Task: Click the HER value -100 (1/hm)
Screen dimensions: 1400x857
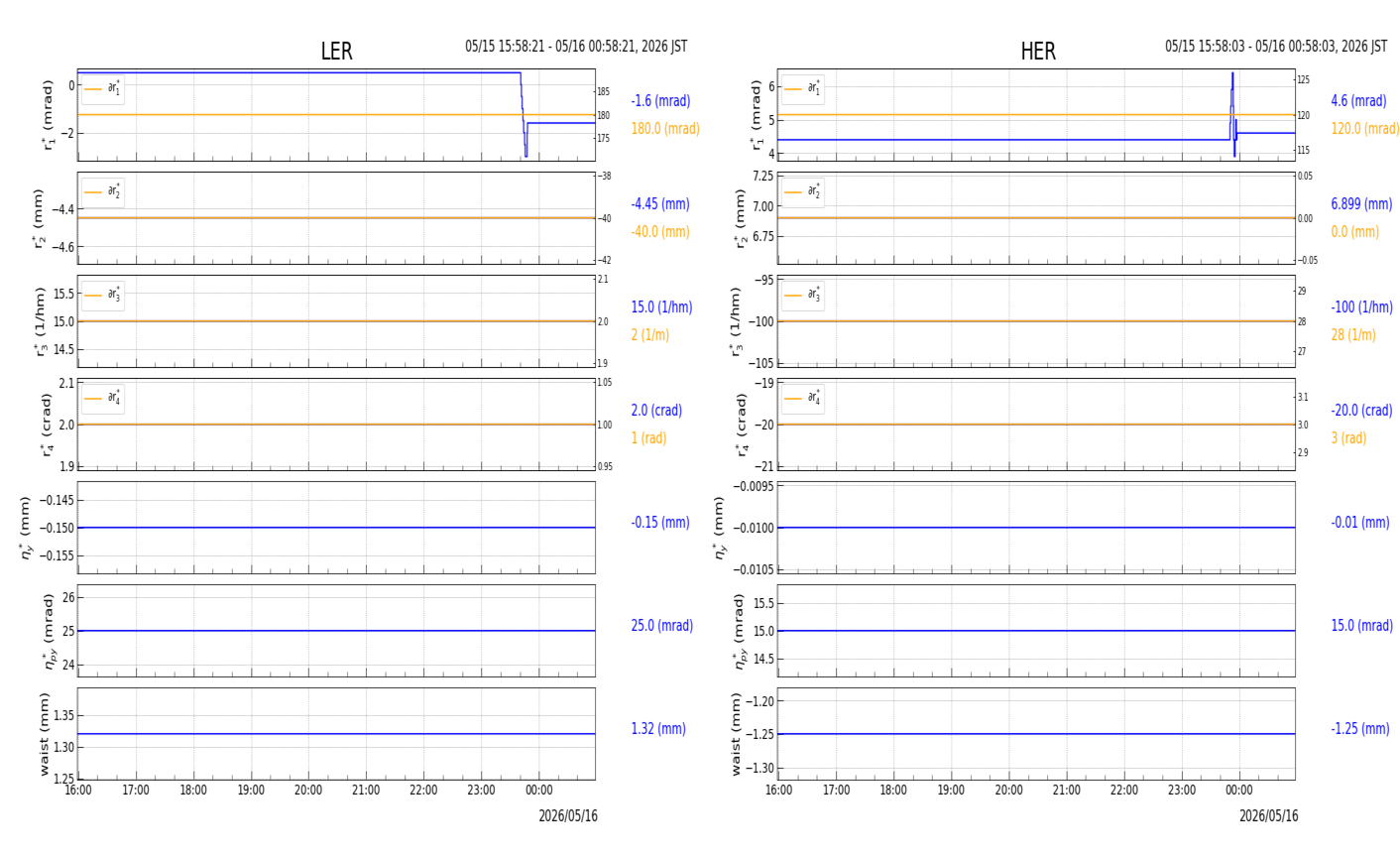Action: coord(1361,307)
